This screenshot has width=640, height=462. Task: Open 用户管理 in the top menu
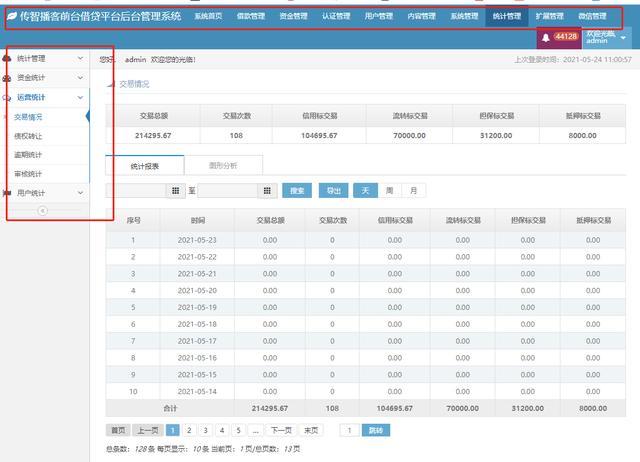[x=379, y=16]
